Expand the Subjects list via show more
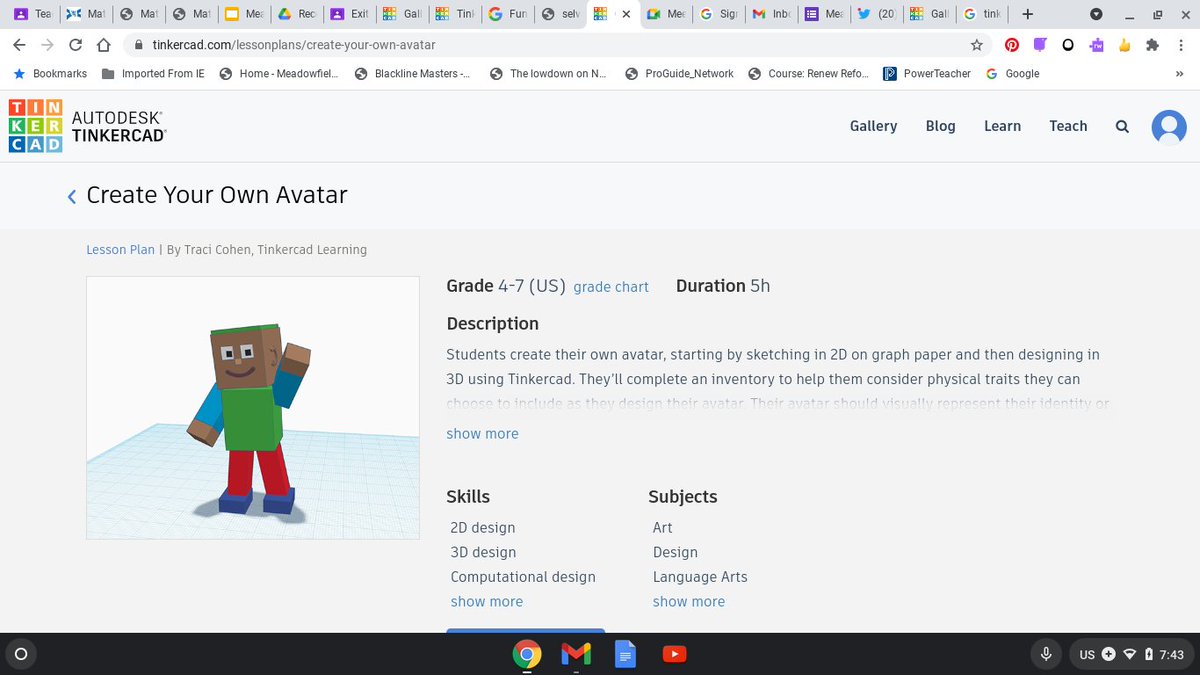This screenshot has height=675, width=1200. tap(689, 601)
